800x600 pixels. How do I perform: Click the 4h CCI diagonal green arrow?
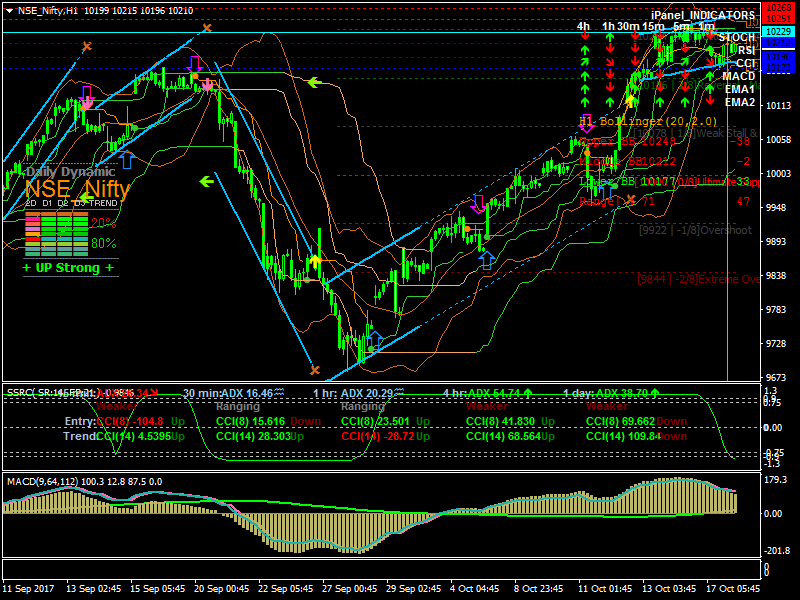click(585, 62)
